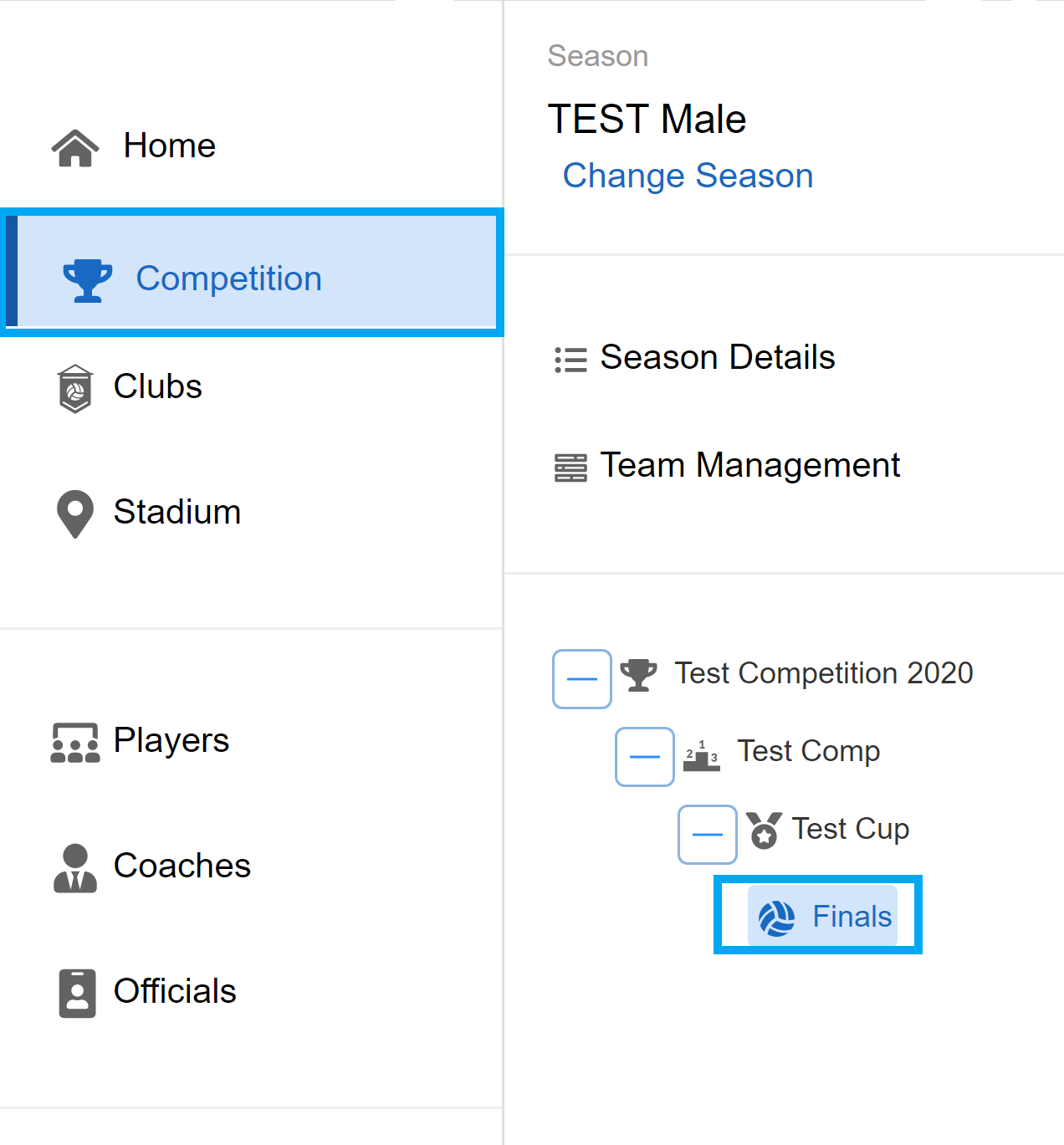This screenshot has height=1145, width=1064.
Task: Click the Coaches person icon
Action: [75, 868]
